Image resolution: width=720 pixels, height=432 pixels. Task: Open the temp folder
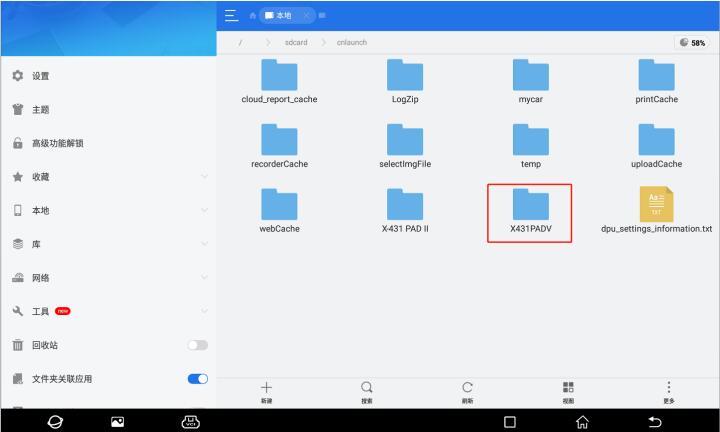point(531,146)
